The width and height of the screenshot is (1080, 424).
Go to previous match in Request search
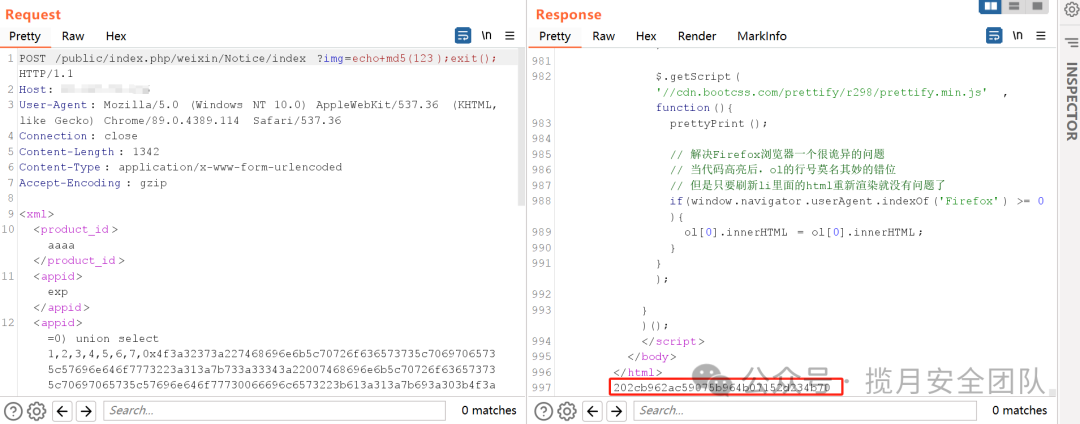(63, 411)
